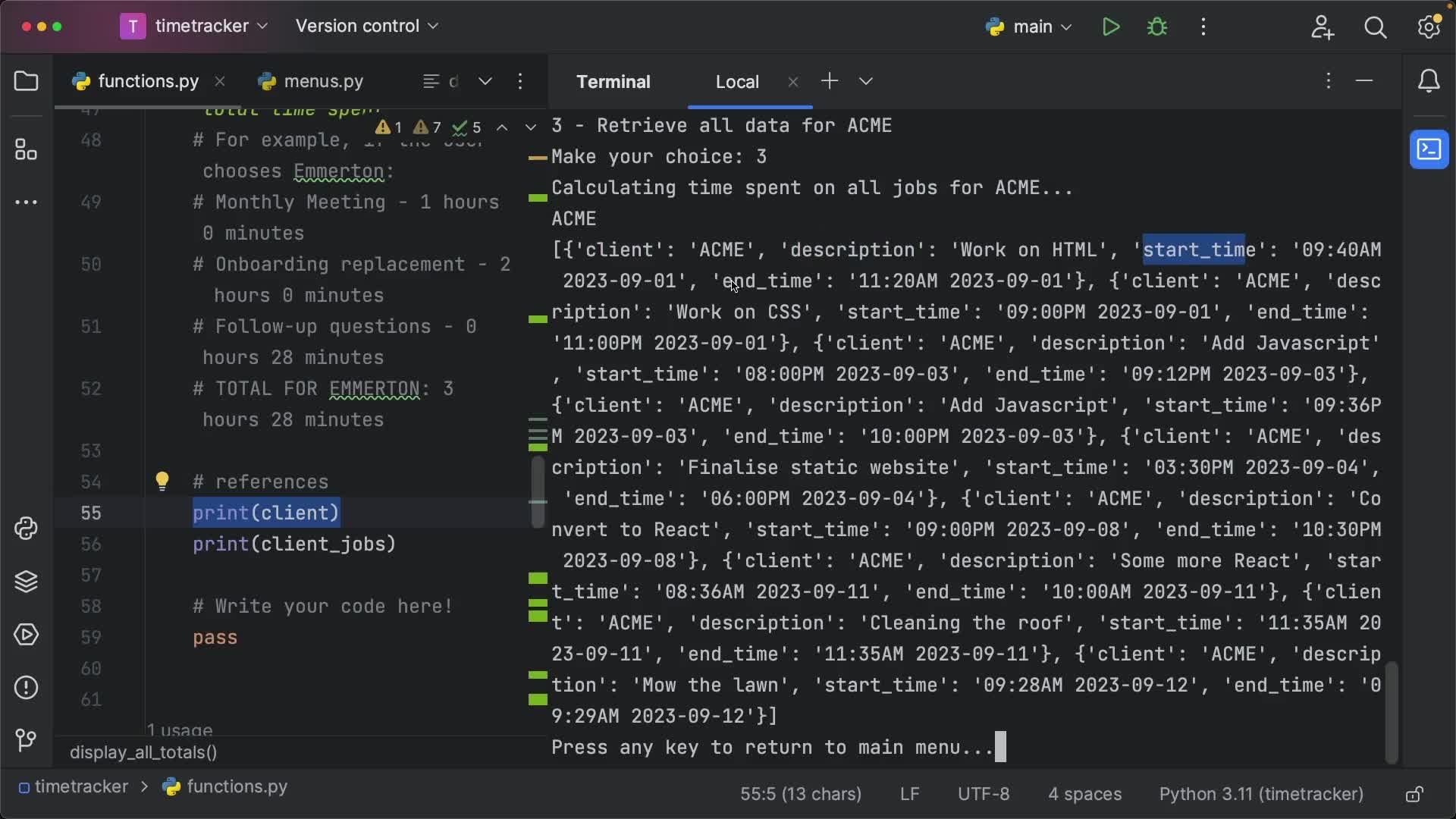1456x819 pixels.
Task: Open the Python Console from the sidebar
Action: [x=27, y=528]
